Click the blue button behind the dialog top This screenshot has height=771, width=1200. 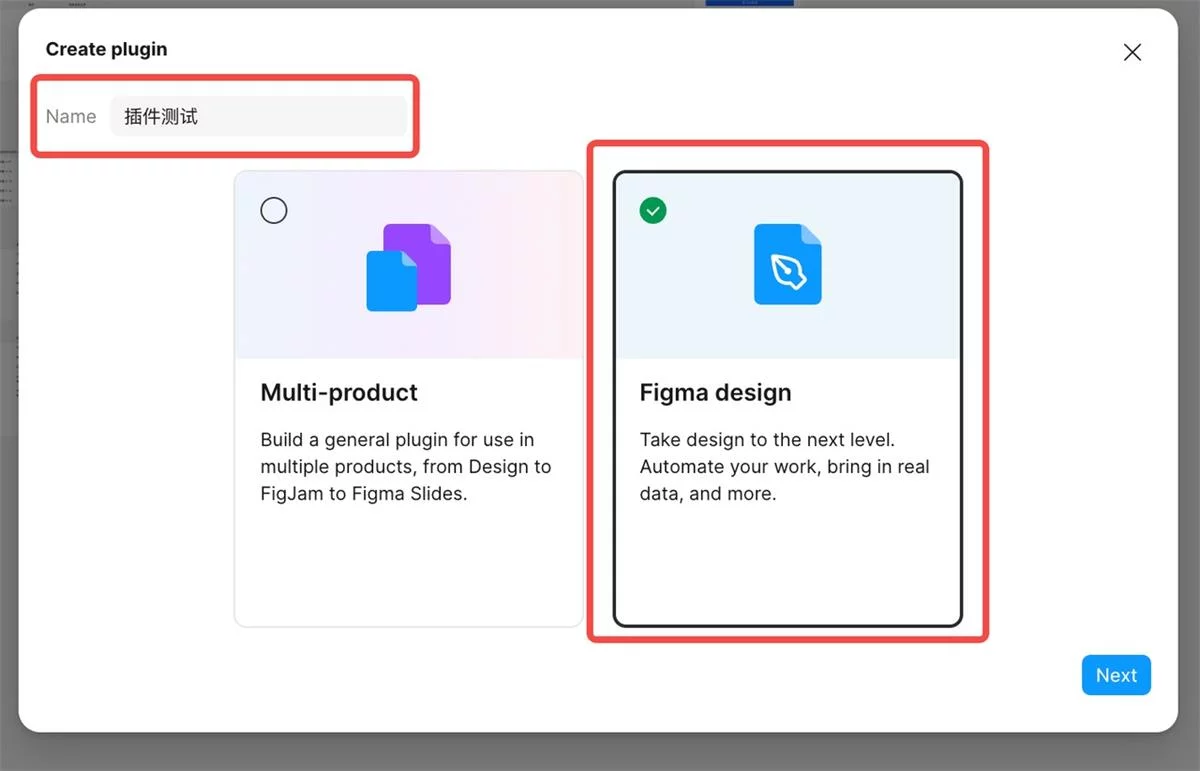749,3
